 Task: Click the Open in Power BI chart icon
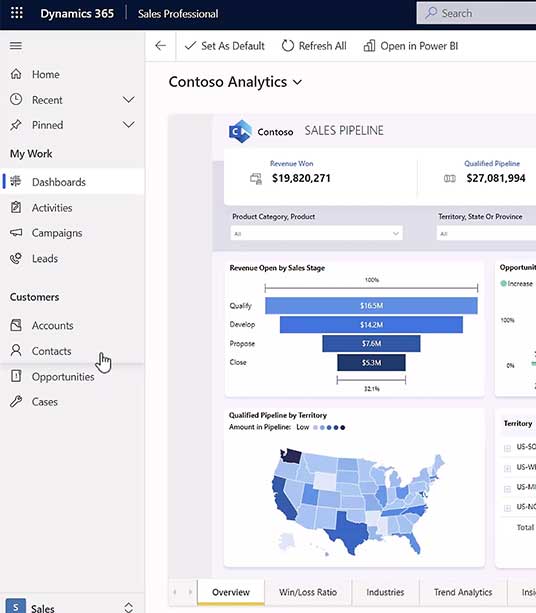coord(369,46)
